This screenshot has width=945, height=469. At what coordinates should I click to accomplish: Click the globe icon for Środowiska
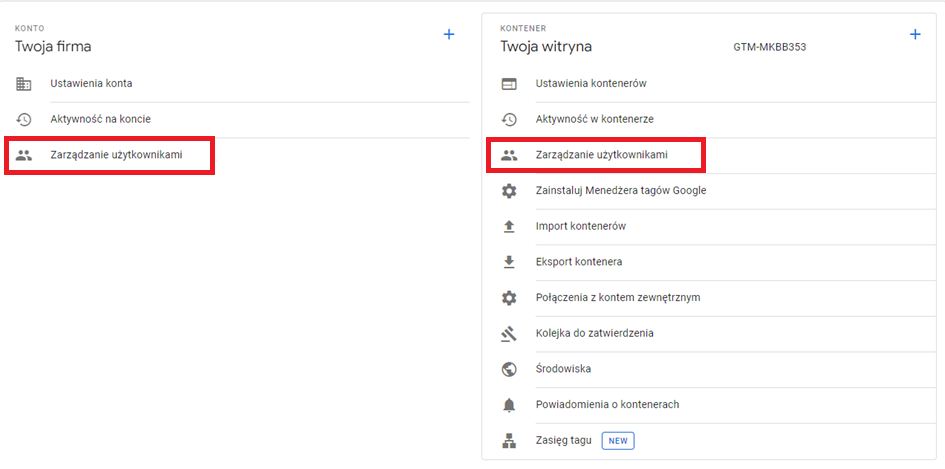[x=509, y=369]
